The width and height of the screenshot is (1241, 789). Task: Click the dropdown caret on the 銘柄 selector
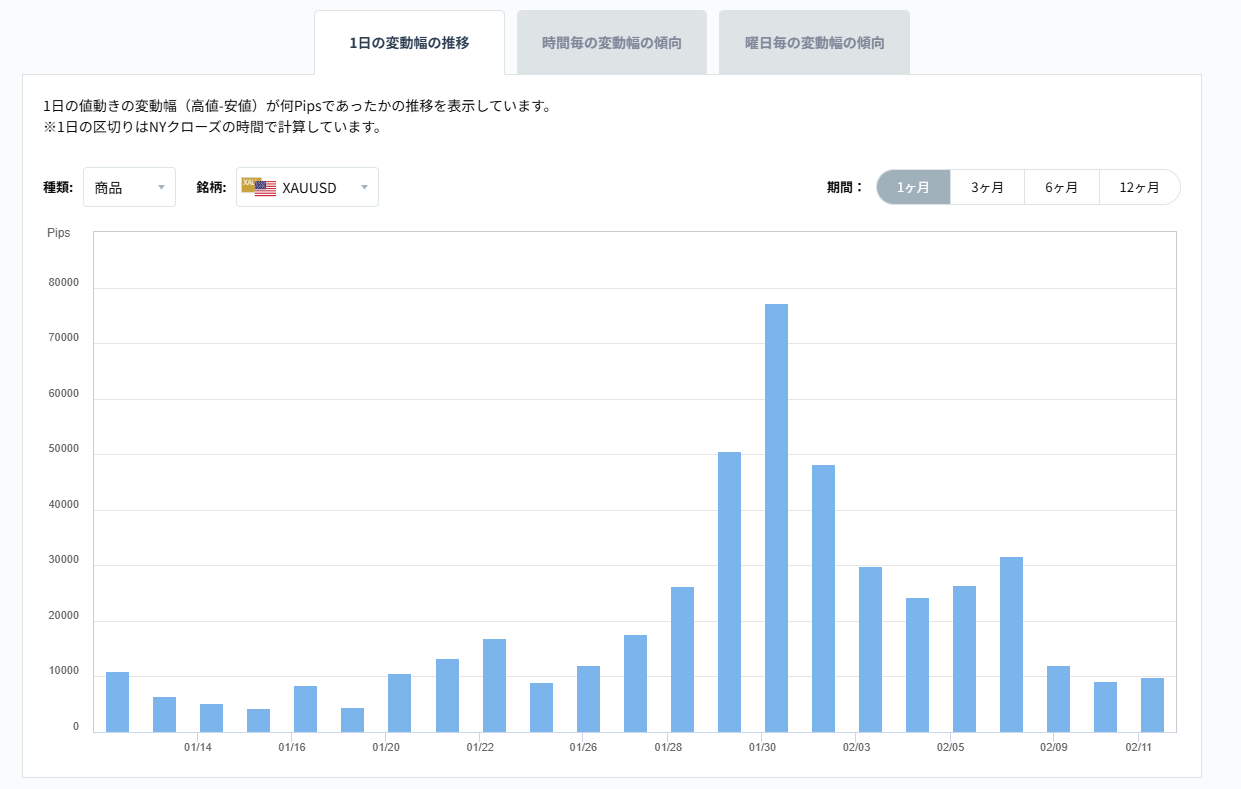click(363, 187)
